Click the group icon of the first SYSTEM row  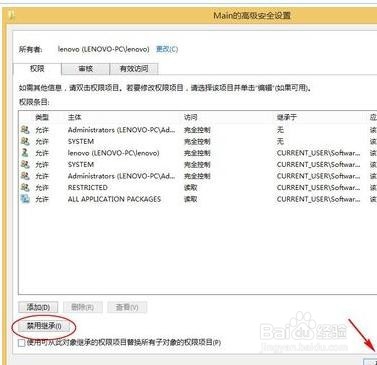click(25, 141)
